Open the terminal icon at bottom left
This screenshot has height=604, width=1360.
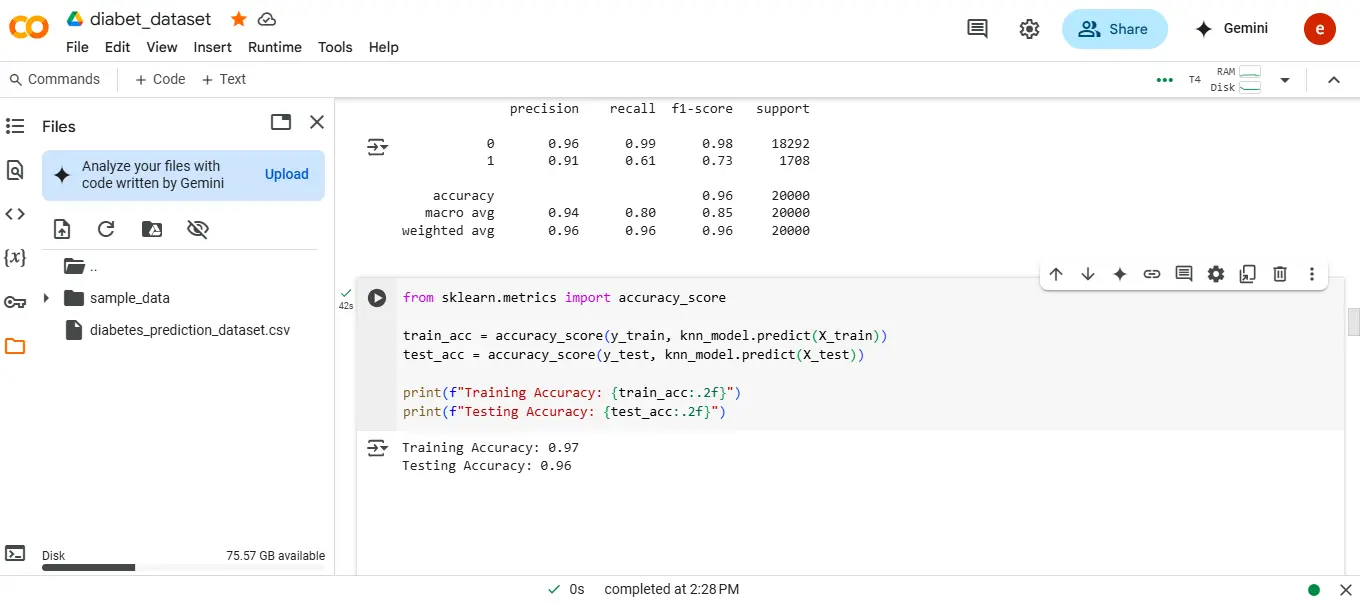point(15,553)
